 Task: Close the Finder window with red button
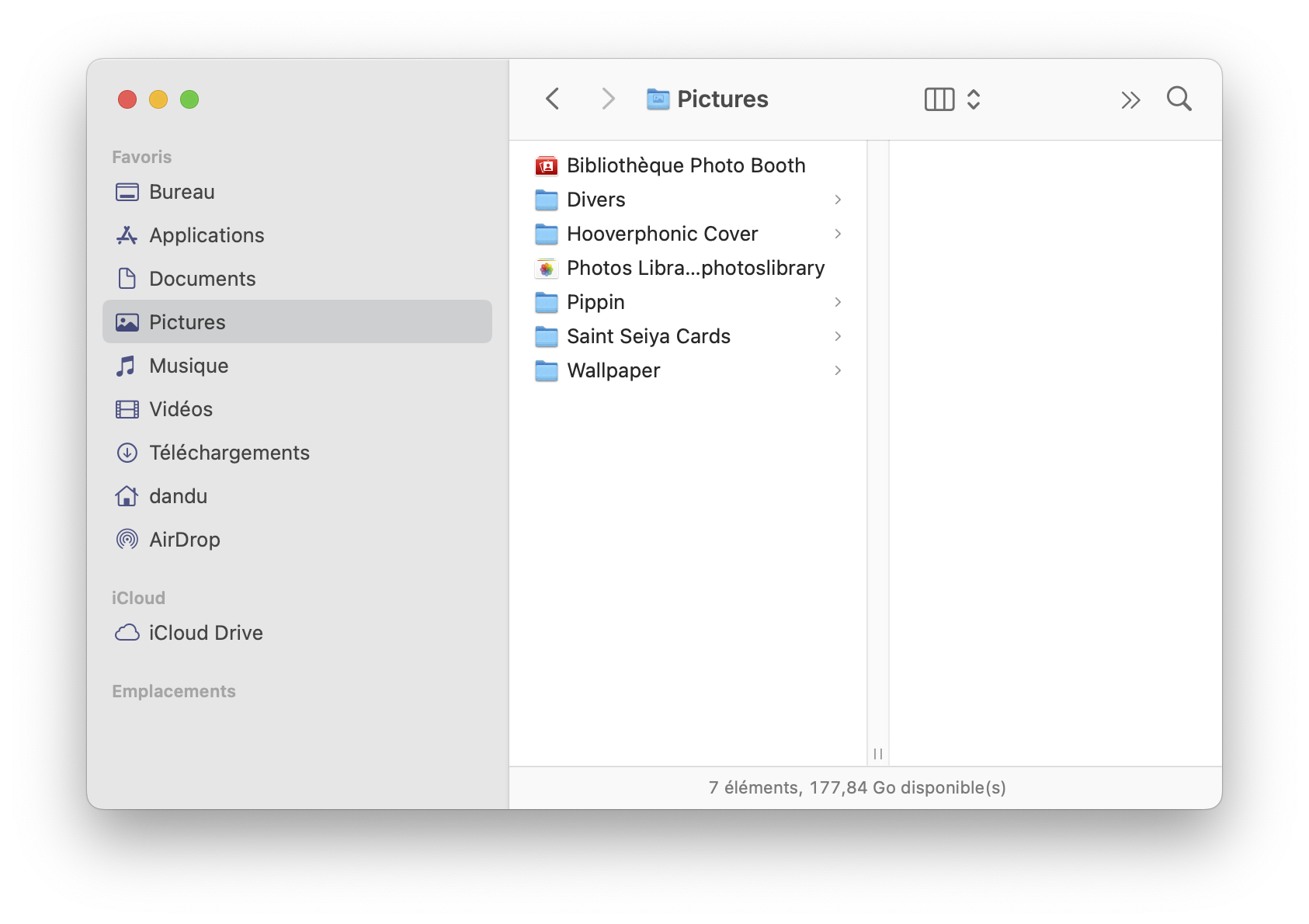pyautogui.click(x=127, y=99)
